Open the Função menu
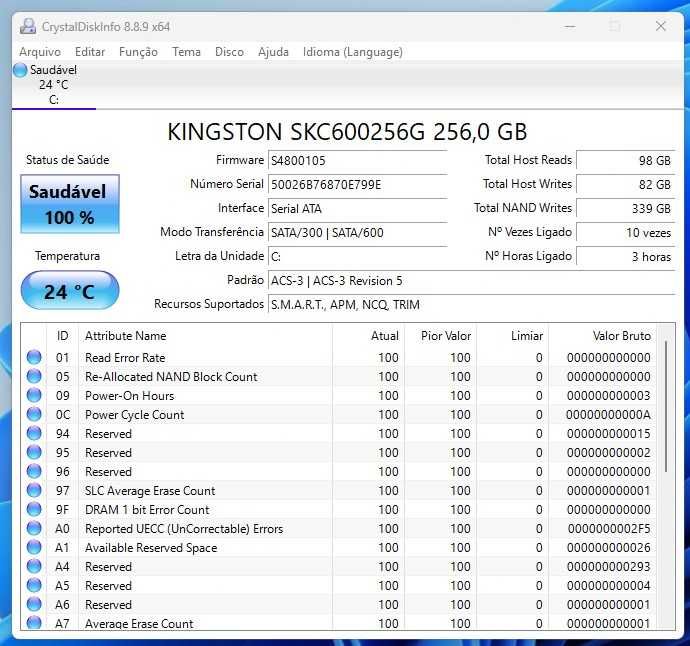 point(138,52)
